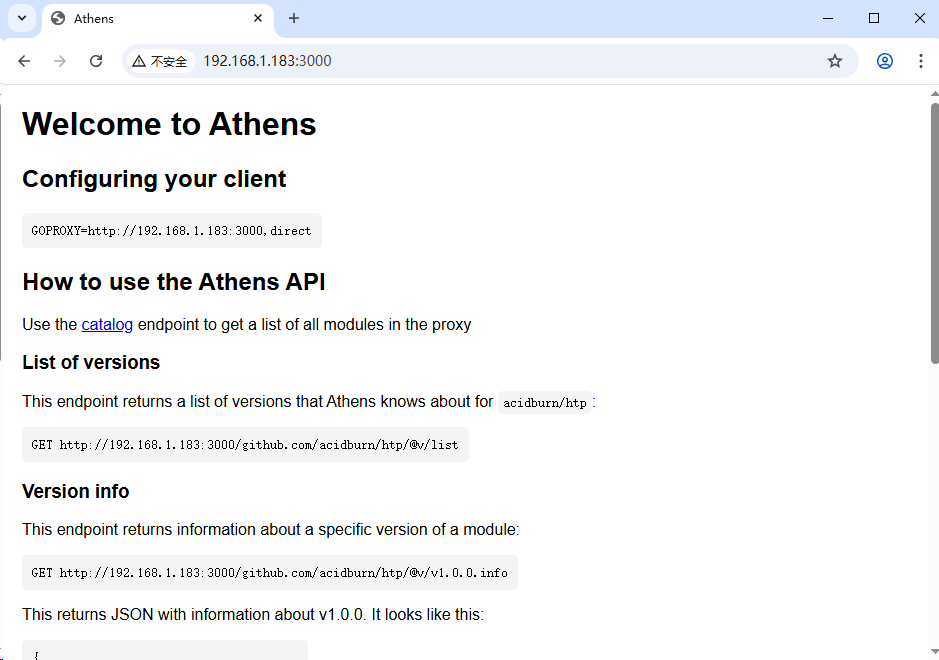Expand the tab search dropdown arrow
Viewport: 939px width, 660px height.
(22, 18)
